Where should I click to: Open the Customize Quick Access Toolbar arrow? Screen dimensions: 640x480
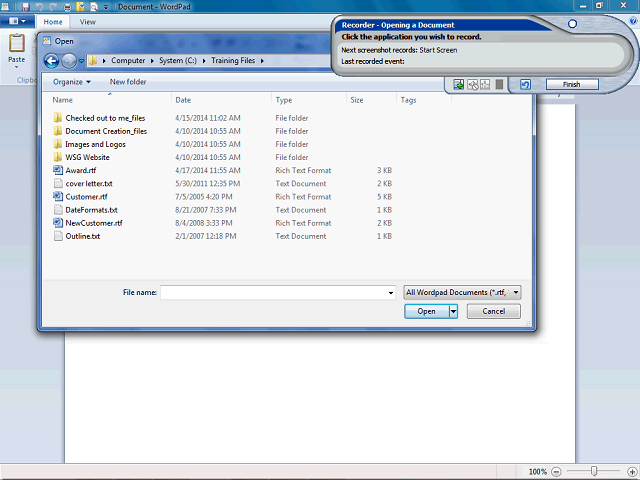(106, 7)
